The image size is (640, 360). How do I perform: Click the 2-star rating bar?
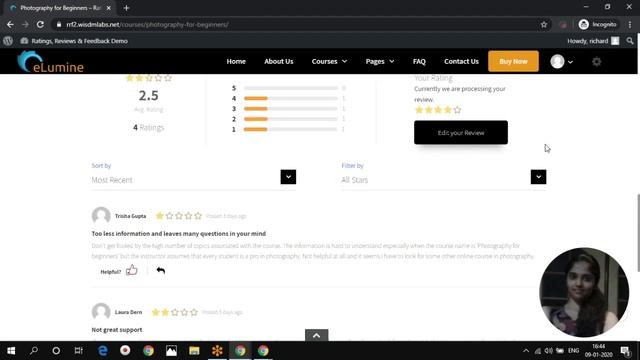[291, 119]
